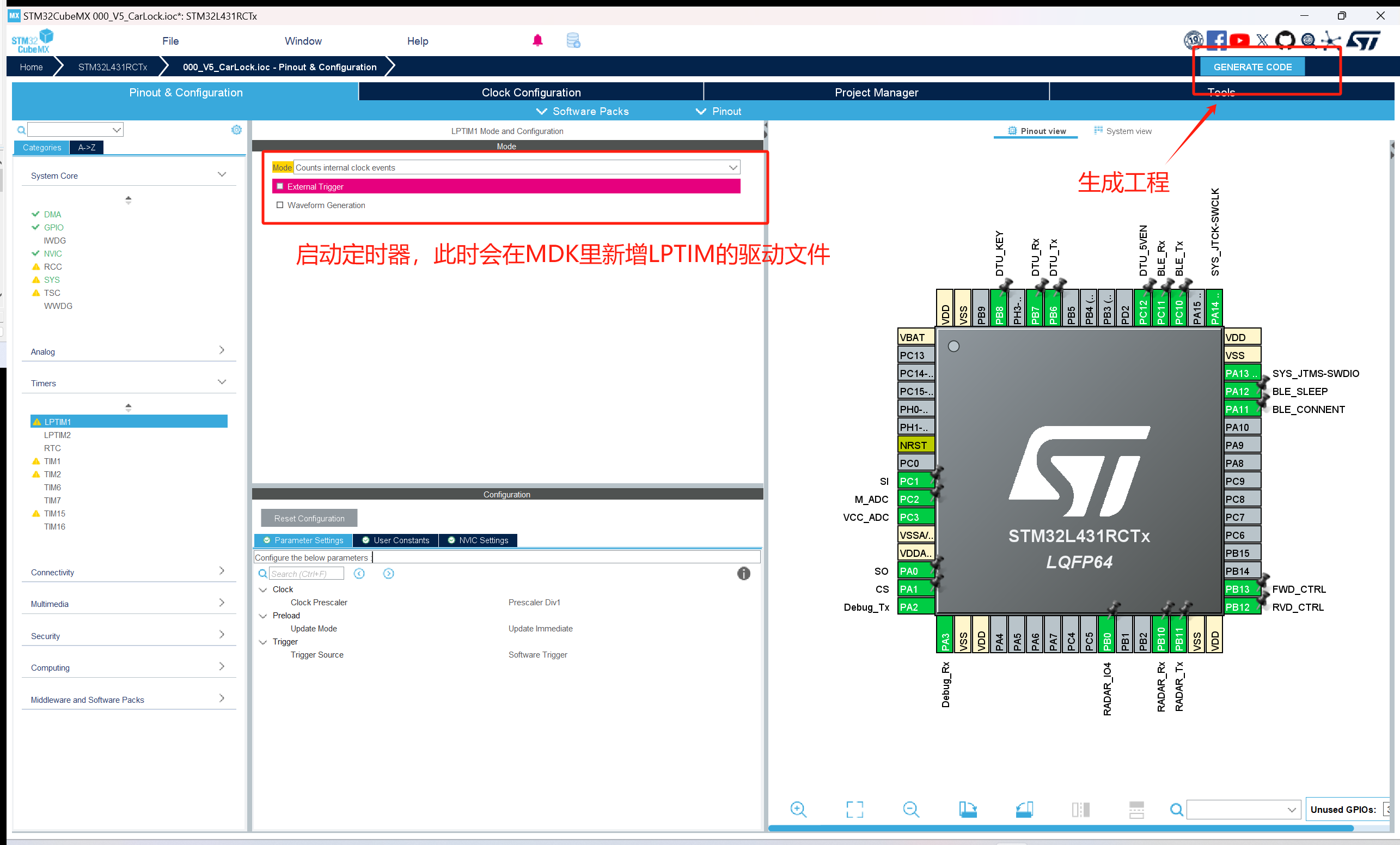Switch to the A->Z sorting tab
The height and width of the screenshot is (845, 1400).
click(x=87, y=147)
